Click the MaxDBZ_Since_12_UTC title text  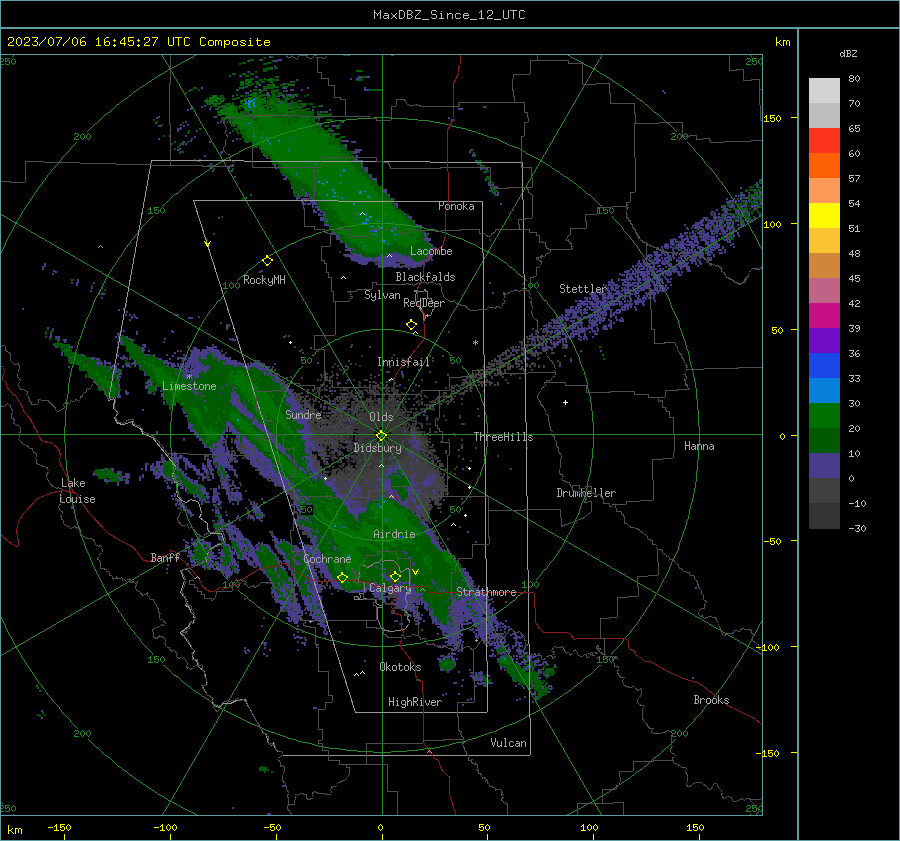click(x=449, y=15)
